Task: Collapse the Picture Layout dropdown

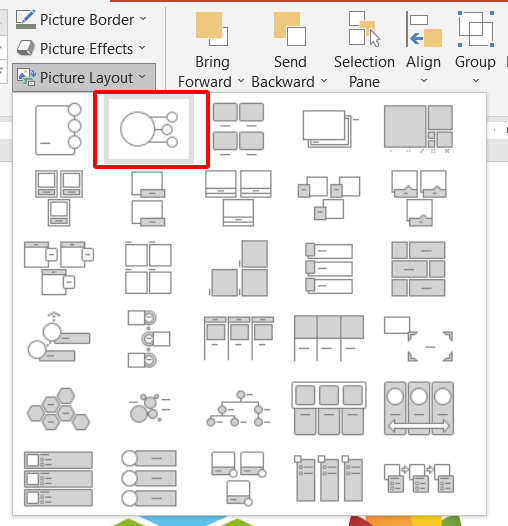Action: coord(84,77)
